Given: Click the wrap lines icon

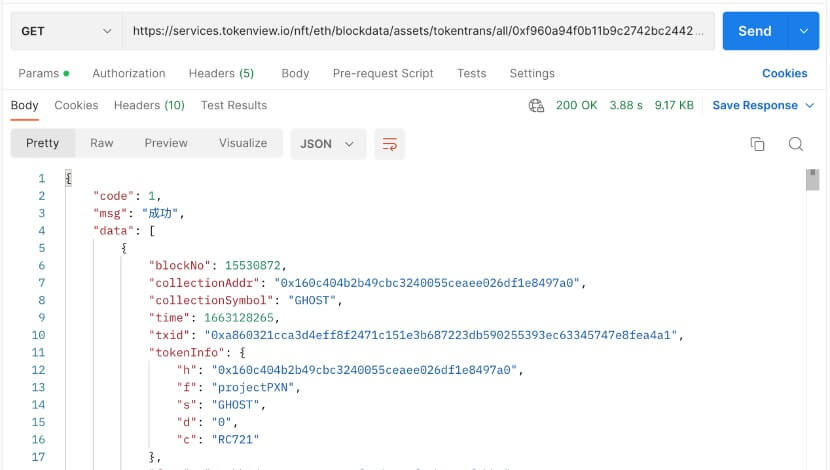Looking at the screenshot, I should click(x=390, y=144).
